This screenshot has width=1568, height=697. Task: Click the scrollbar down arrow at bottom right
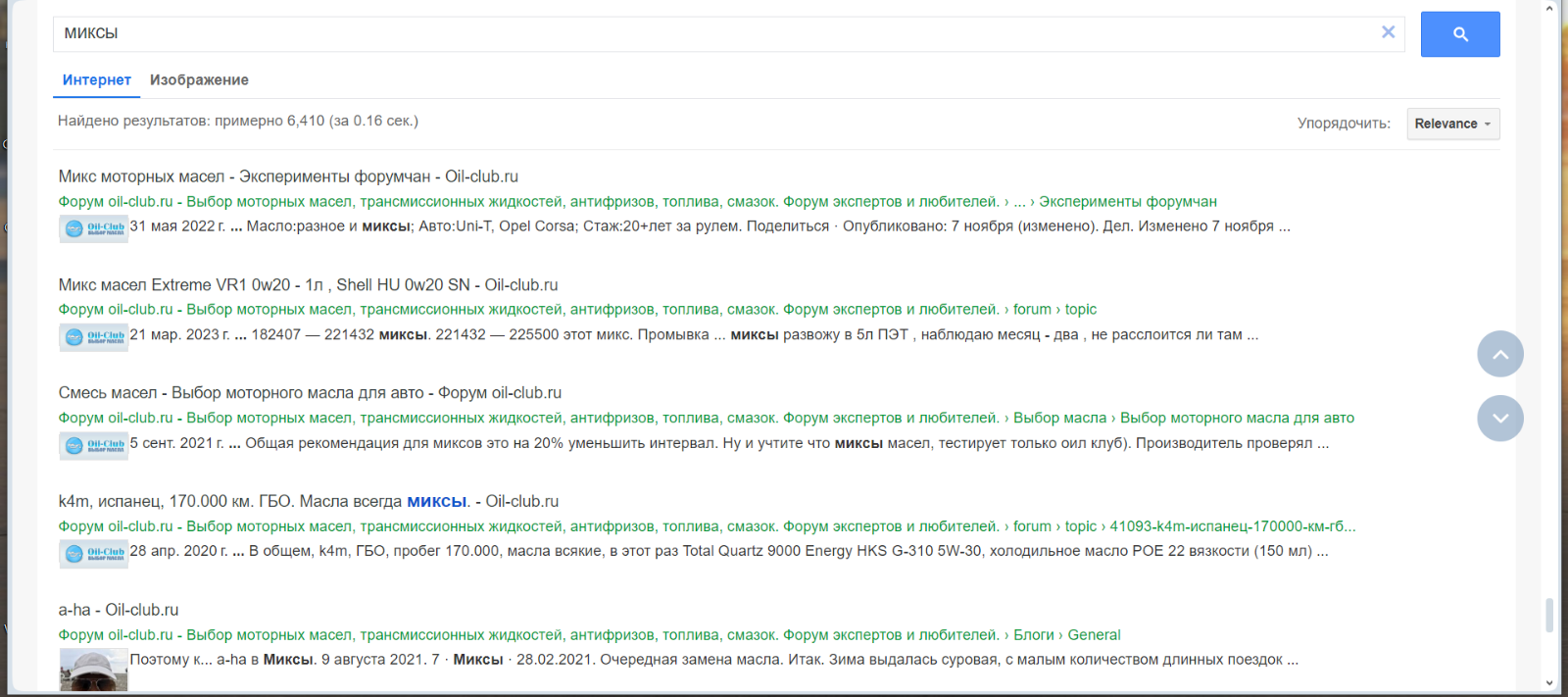pyautogui.click(x=1549, y=683)
